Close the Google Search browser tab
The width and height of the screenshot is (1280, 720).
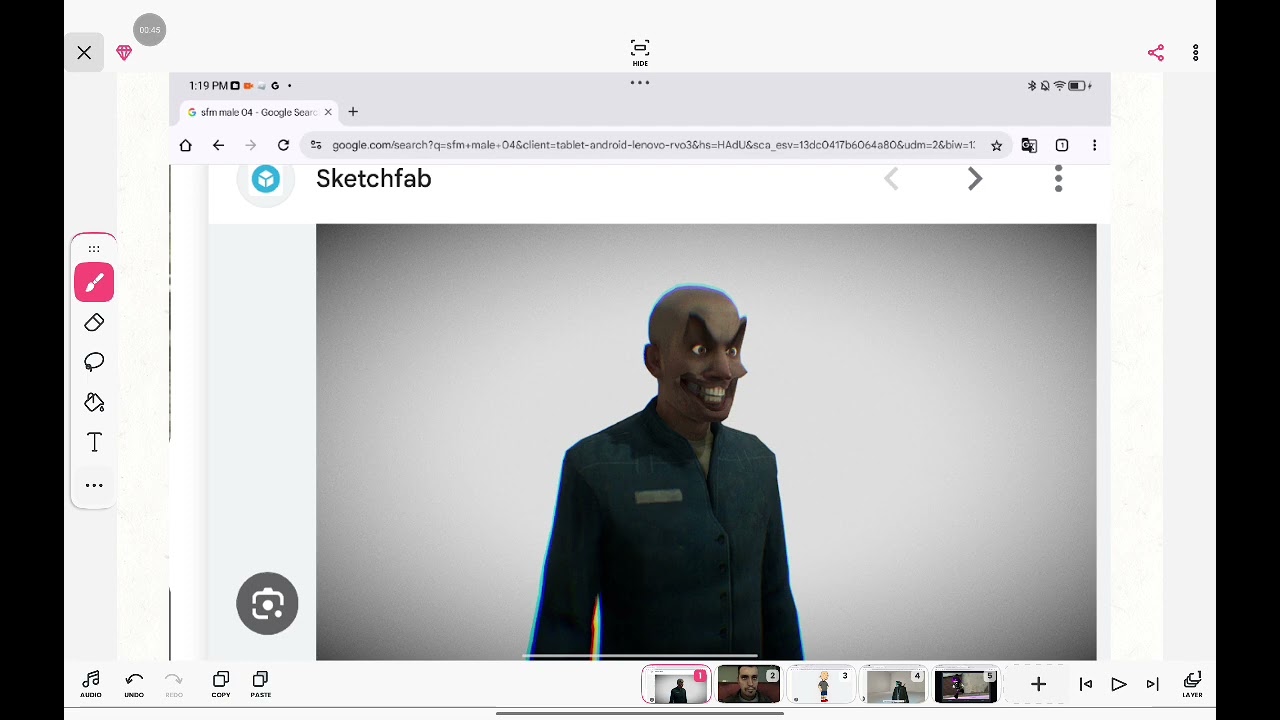pyautogui.click(x=328, y=112)
